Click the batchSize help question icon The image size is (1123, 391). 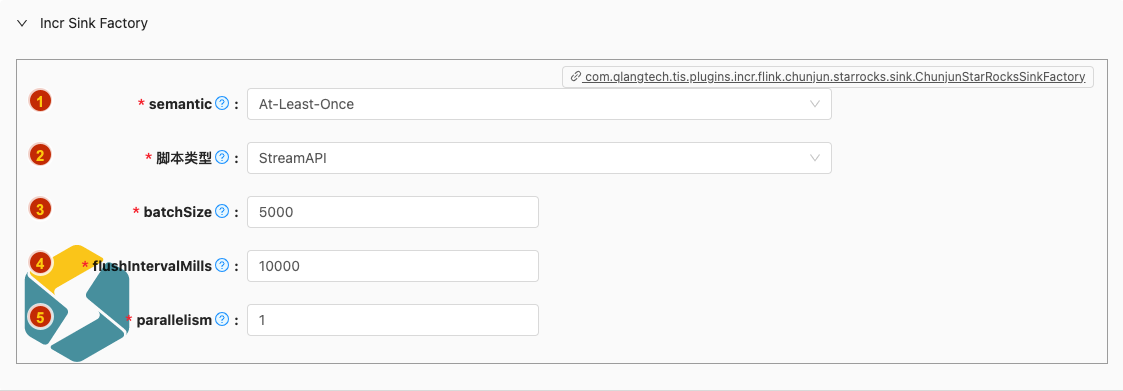click(x=222, y=211)
